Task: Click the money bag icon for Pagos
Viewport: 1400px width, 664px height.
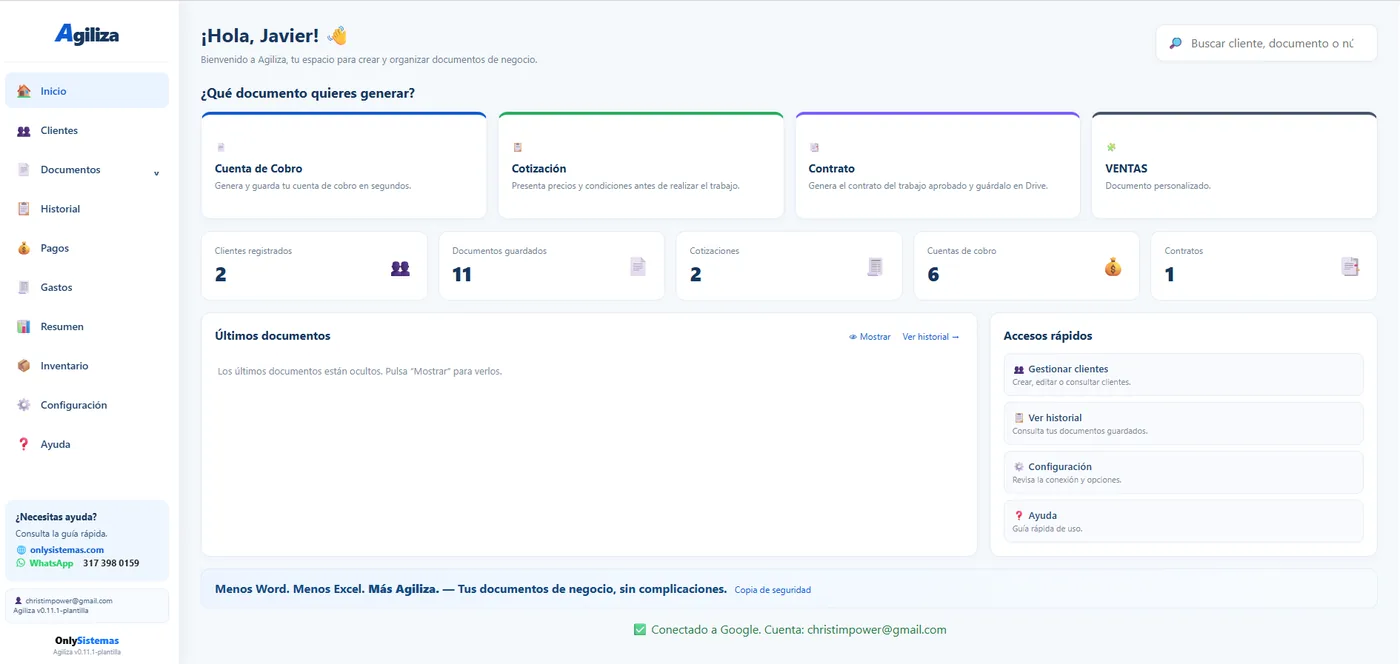Action: (x=24, y=248)
